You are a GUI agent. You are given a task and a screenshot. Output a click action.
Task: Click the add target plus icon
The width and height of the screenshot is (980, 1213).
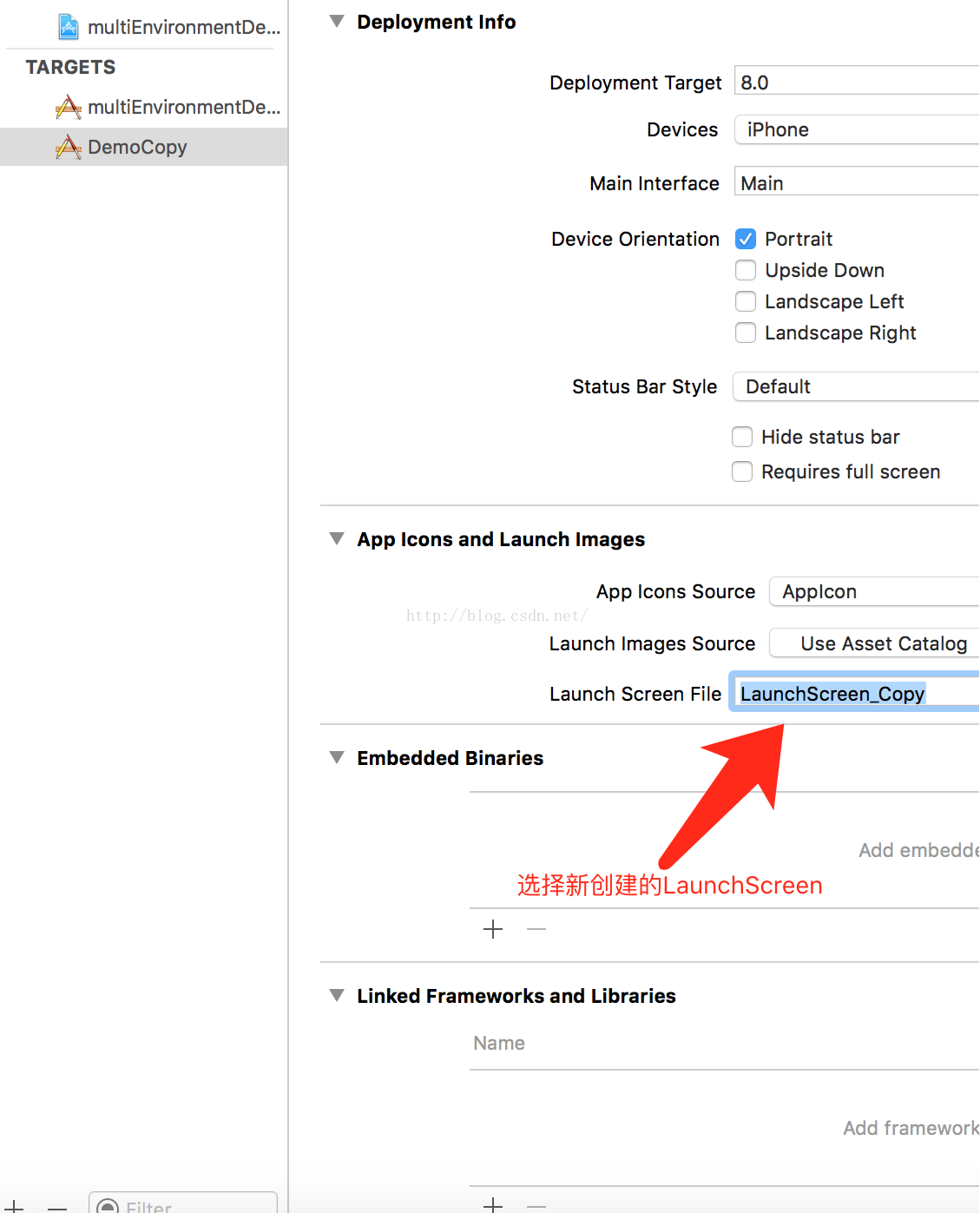pyautogui.click(x=15, y=1206)
